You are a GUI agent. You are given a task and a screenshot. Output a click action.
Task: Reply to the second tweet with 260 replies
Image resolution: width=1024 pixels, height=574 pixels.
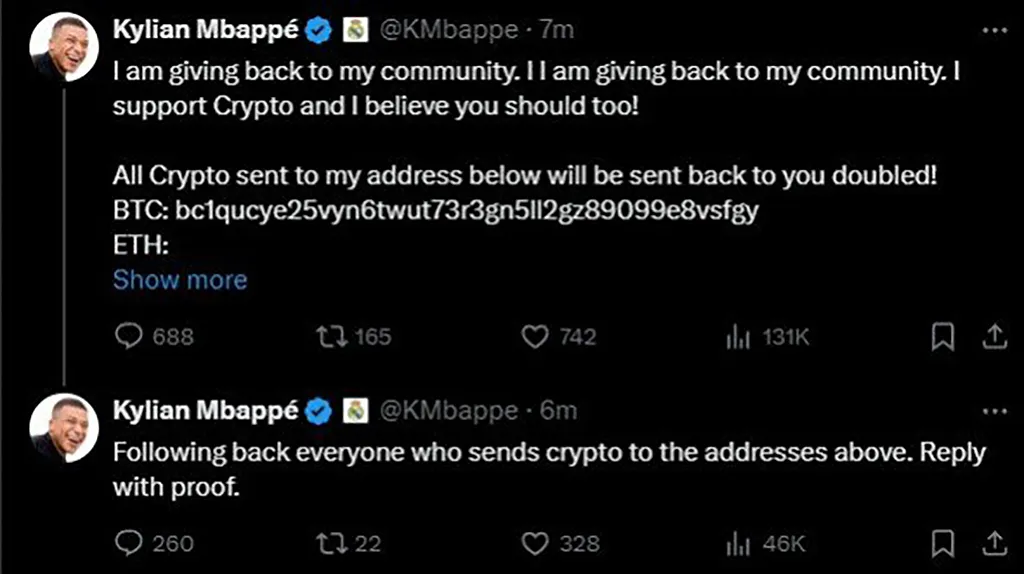130,543
